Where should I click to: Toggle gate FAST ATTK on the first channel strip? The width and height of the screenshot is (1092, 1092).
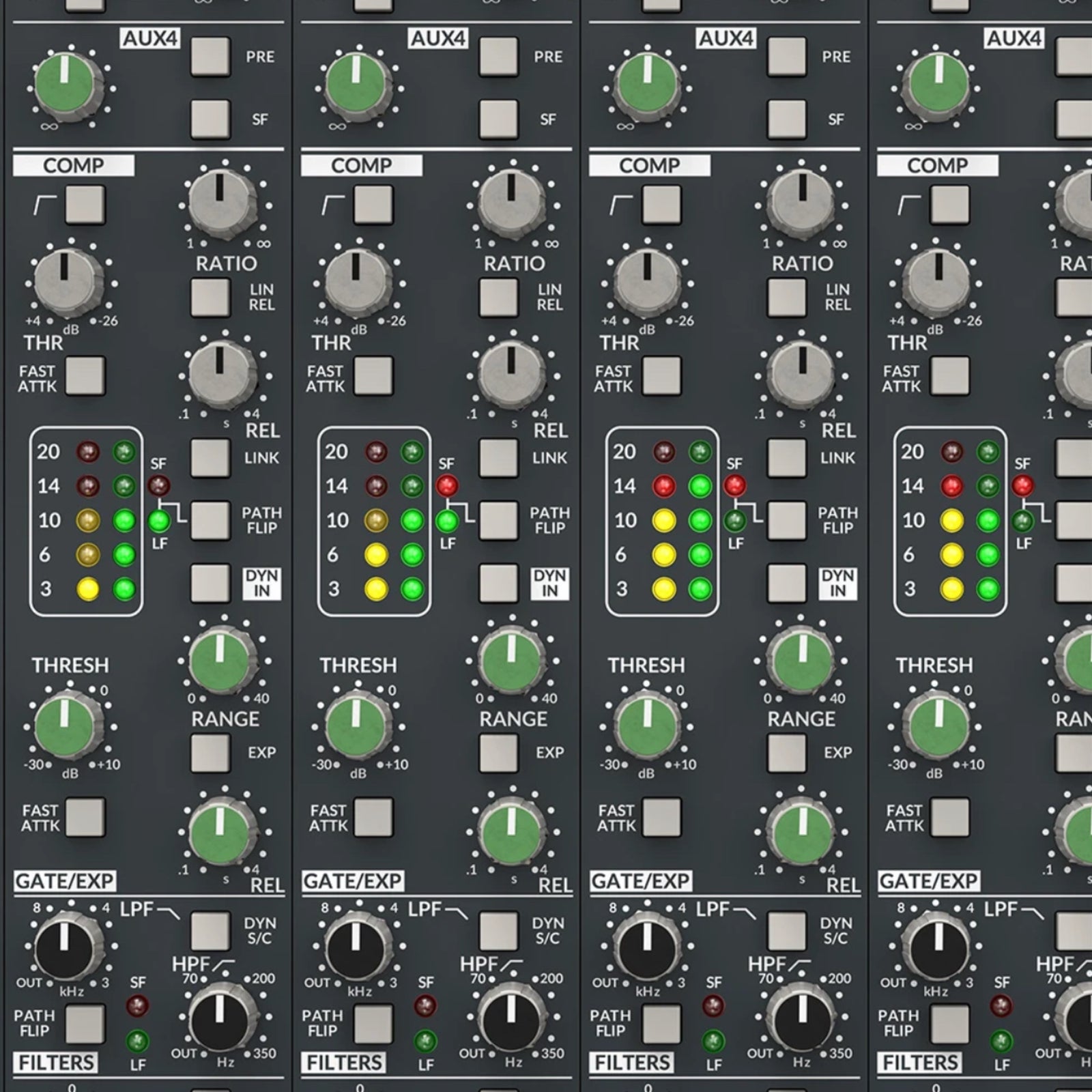(x=85, y=817)
